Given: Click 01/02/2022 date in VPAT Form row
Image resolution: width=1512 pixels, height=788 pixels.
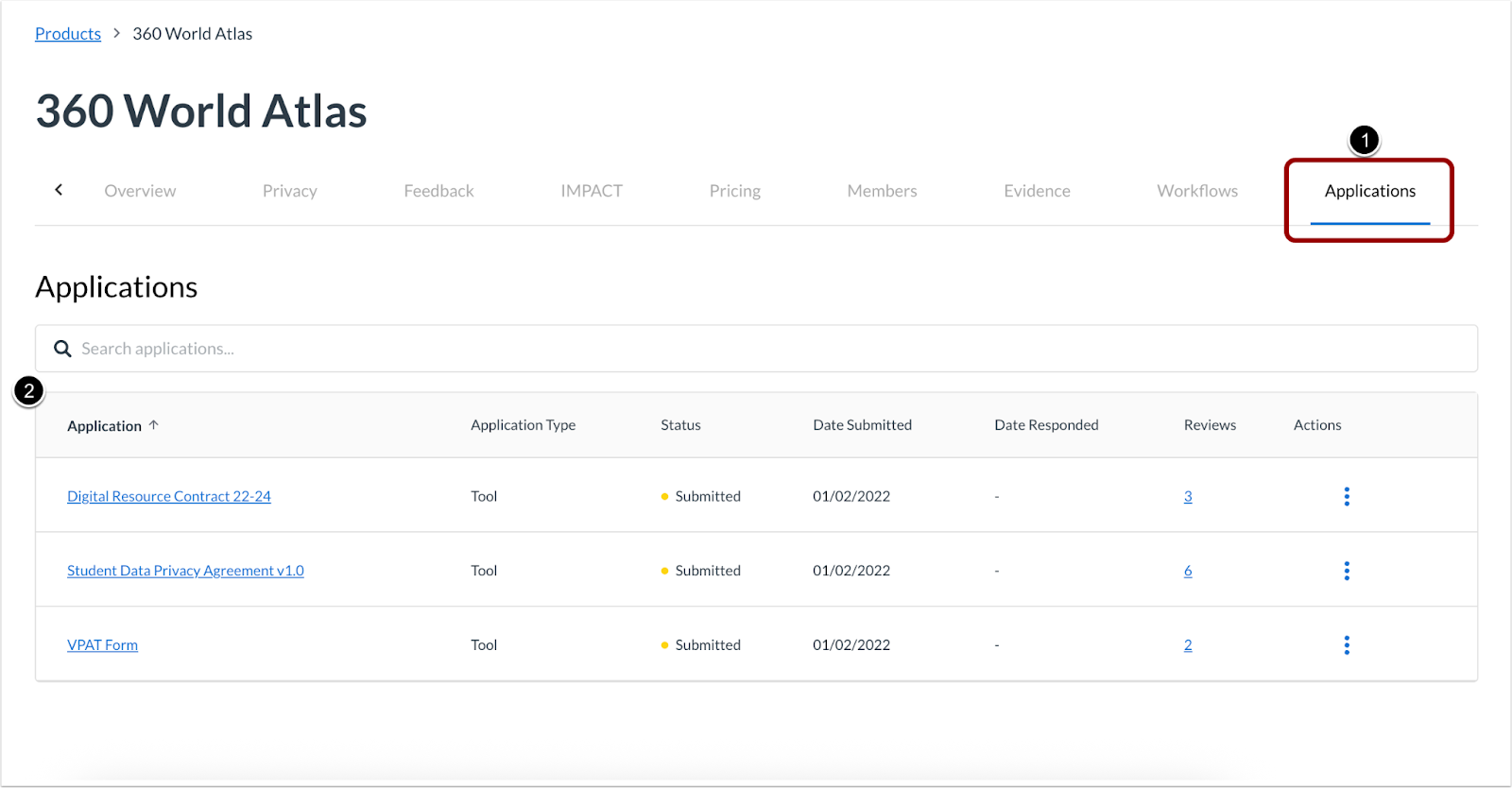Looking at the screenshot, I should pos(851,645).
